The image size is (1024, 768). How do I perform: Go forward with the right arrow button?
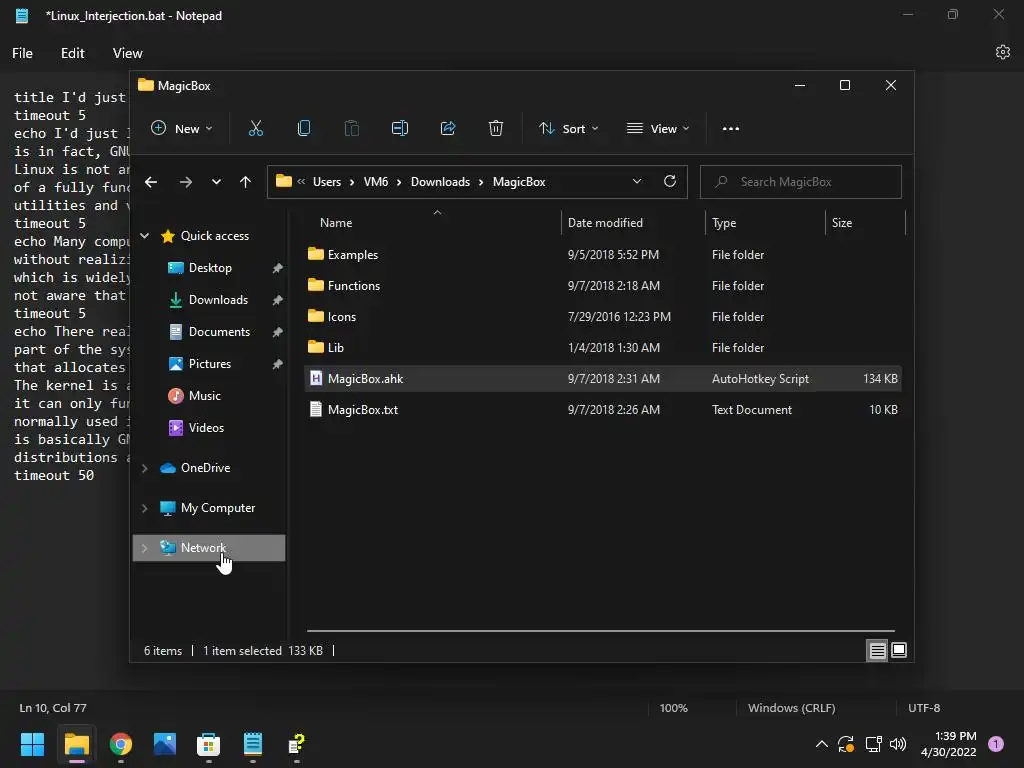185,182
